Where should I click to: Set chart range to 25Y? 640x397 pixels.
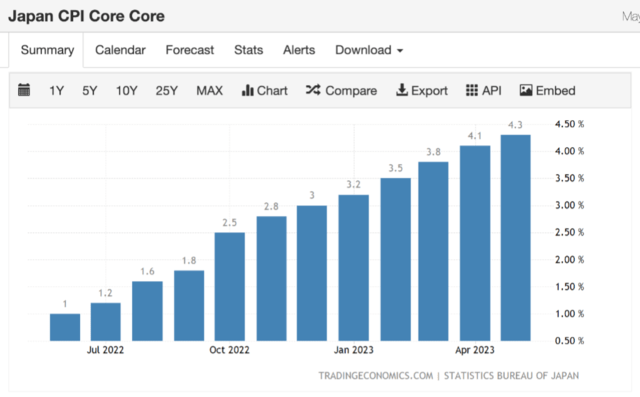click(x=167, y=91)
